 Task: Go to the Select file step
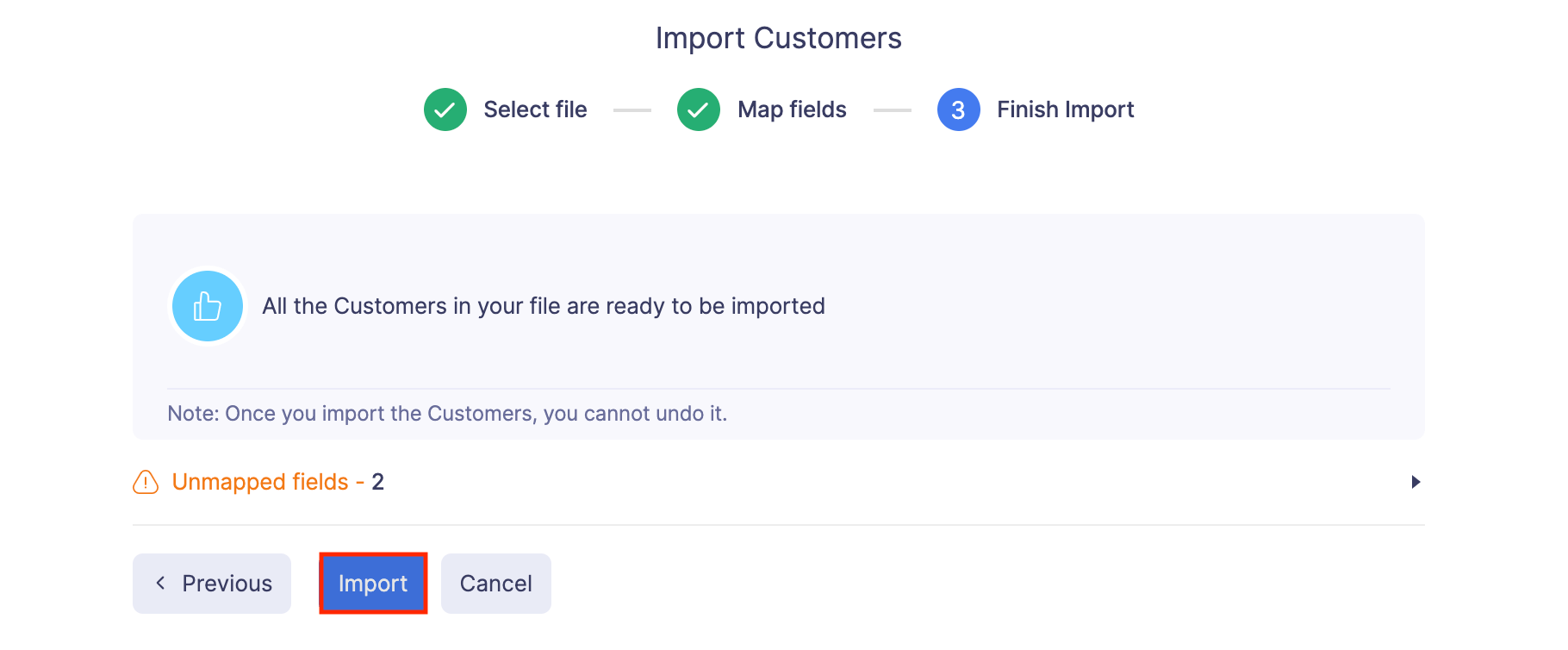tap(535, 109)
